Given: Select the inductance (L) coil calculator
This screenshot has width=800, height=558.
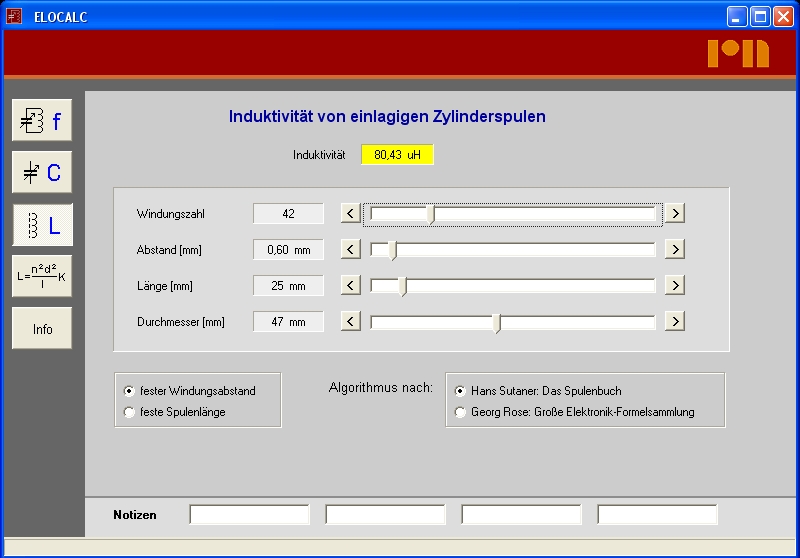Looking at the screenshot, I should (42, 225).
